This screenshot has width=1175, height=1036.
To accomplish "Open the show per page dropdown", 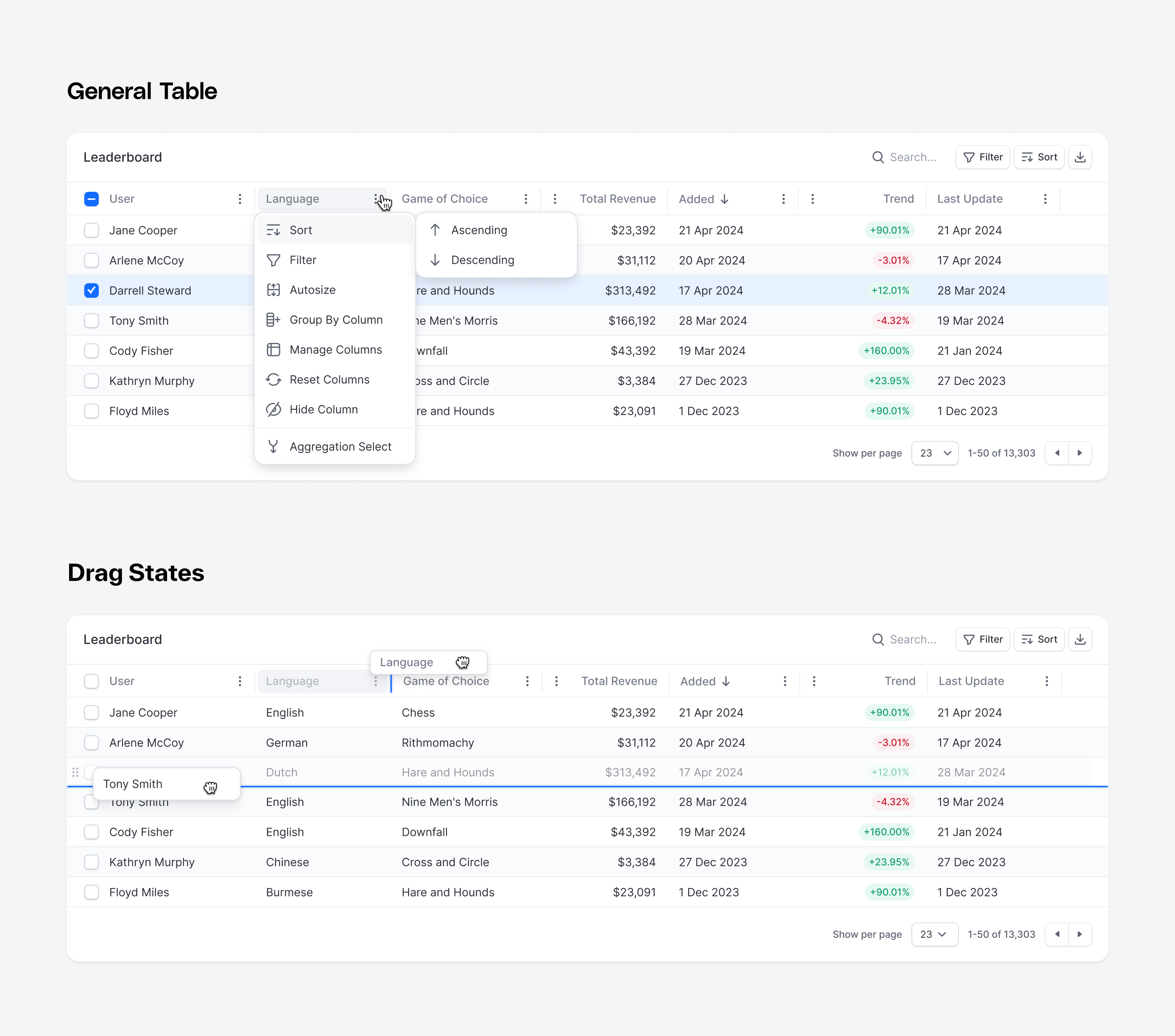I will pos(935,453).
